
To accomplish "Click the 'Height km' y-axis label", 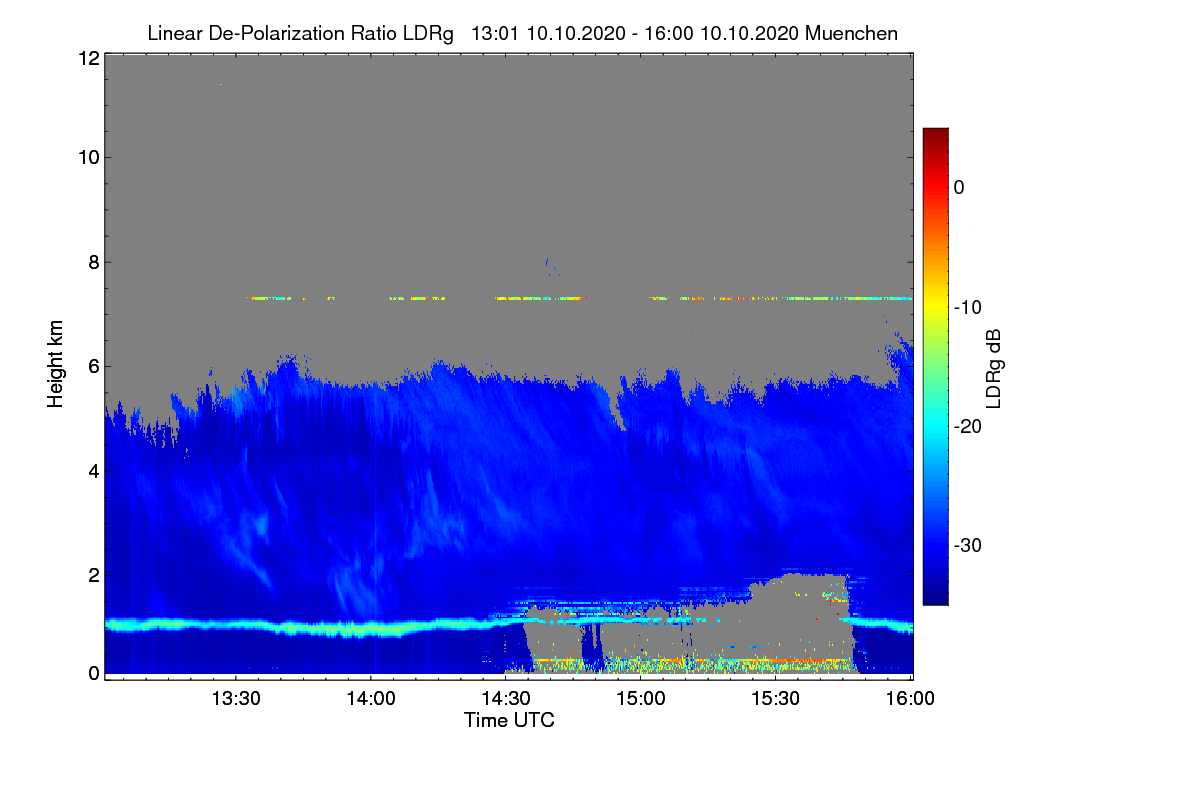I will pyautogui.click(x=56, y=365).
